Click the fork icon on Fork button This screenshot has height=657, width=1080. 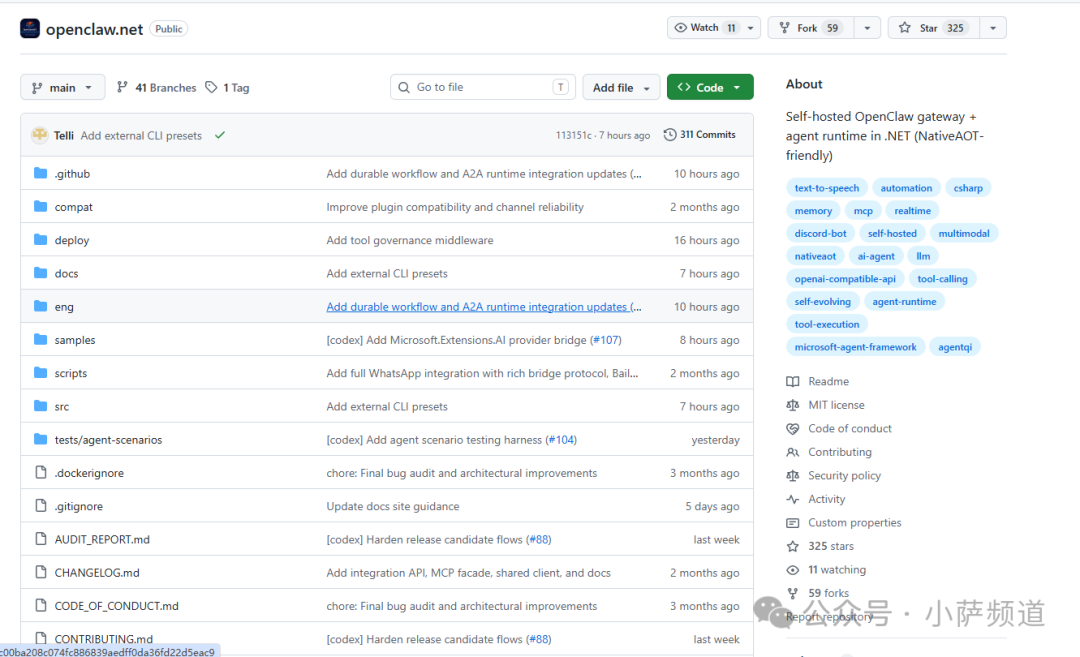coord(785,28)
